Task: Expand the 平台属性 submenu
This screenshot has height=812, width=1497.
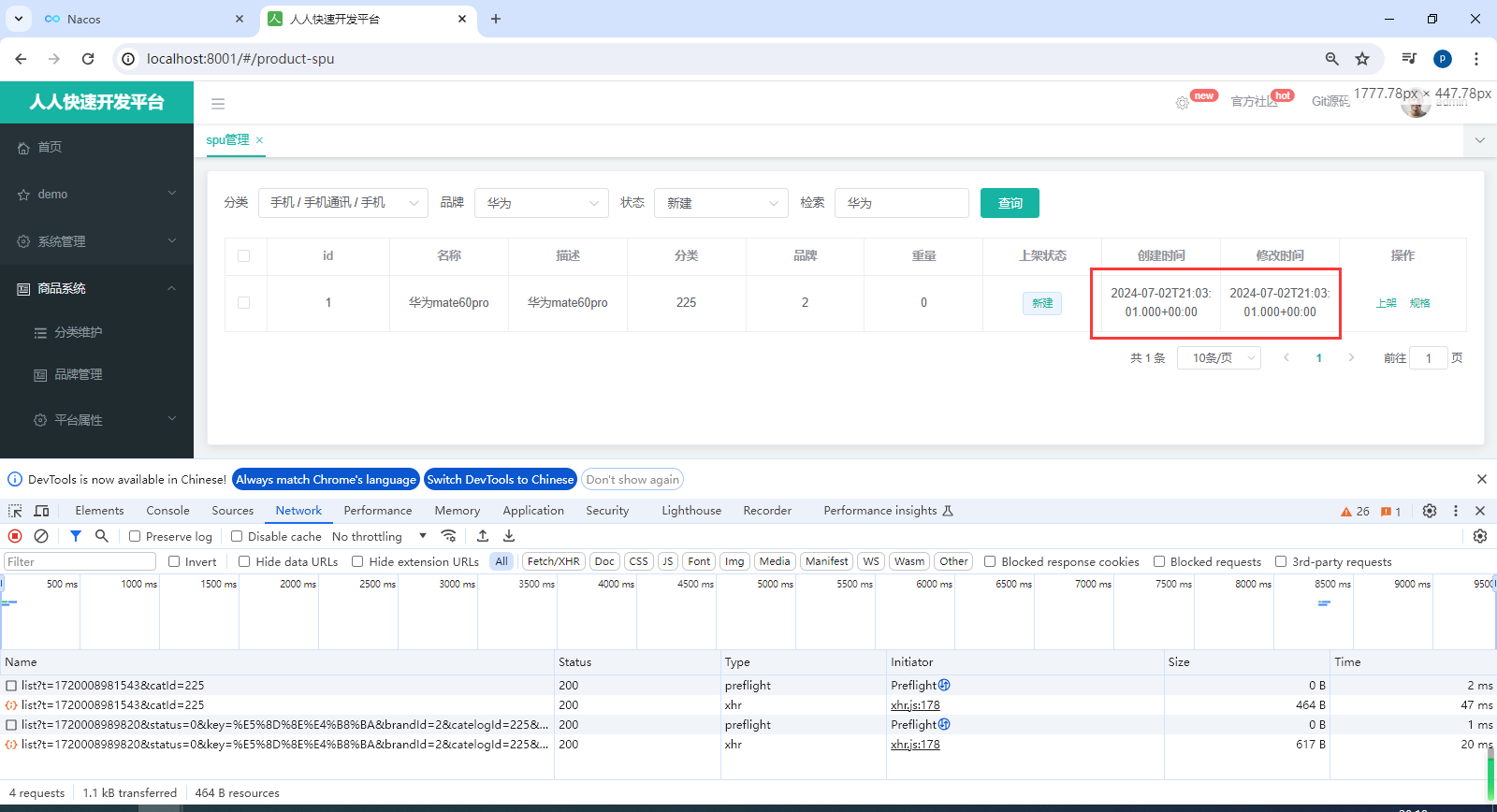Action: click(x=96, y=420)
